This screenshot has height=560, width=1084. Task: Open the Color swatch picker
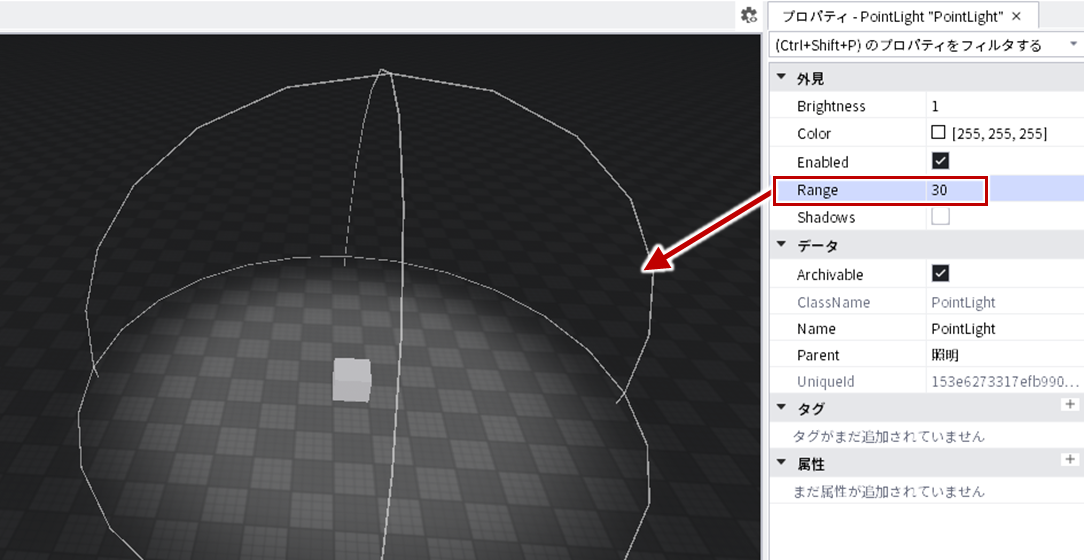[x=938, y=132]
